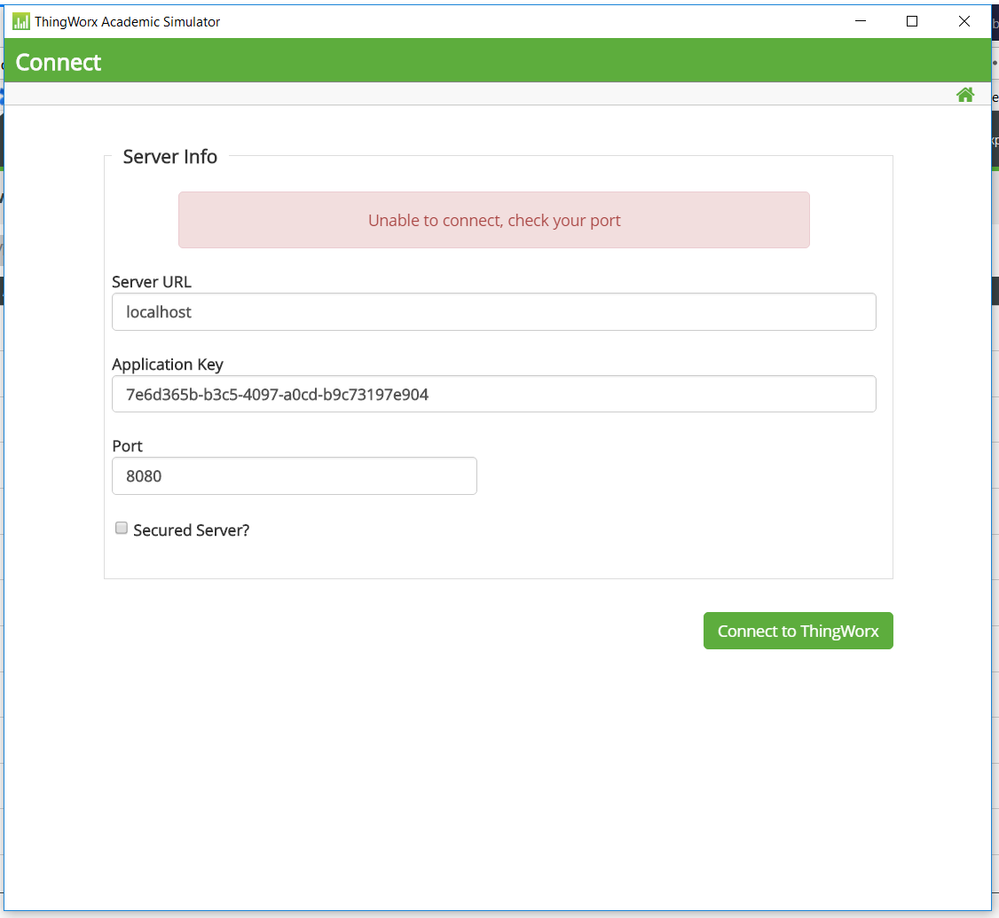Click the Connect to ThingWorx button
The height and width of the screenshot is (918, 999).
(798, 631)
